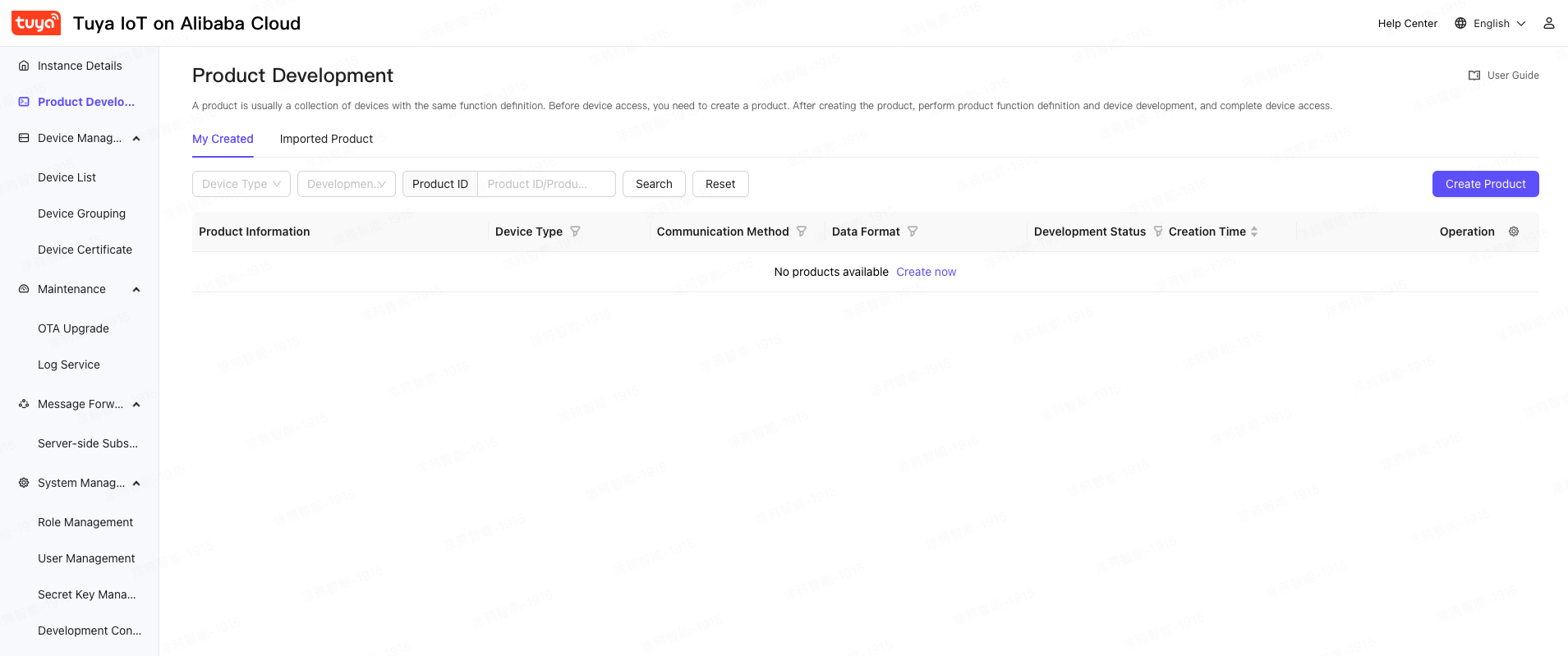This screenshot has width=1568, height=656.
Task: Collapse Message Forwarding menu group
Action: (x=136, y=405)
